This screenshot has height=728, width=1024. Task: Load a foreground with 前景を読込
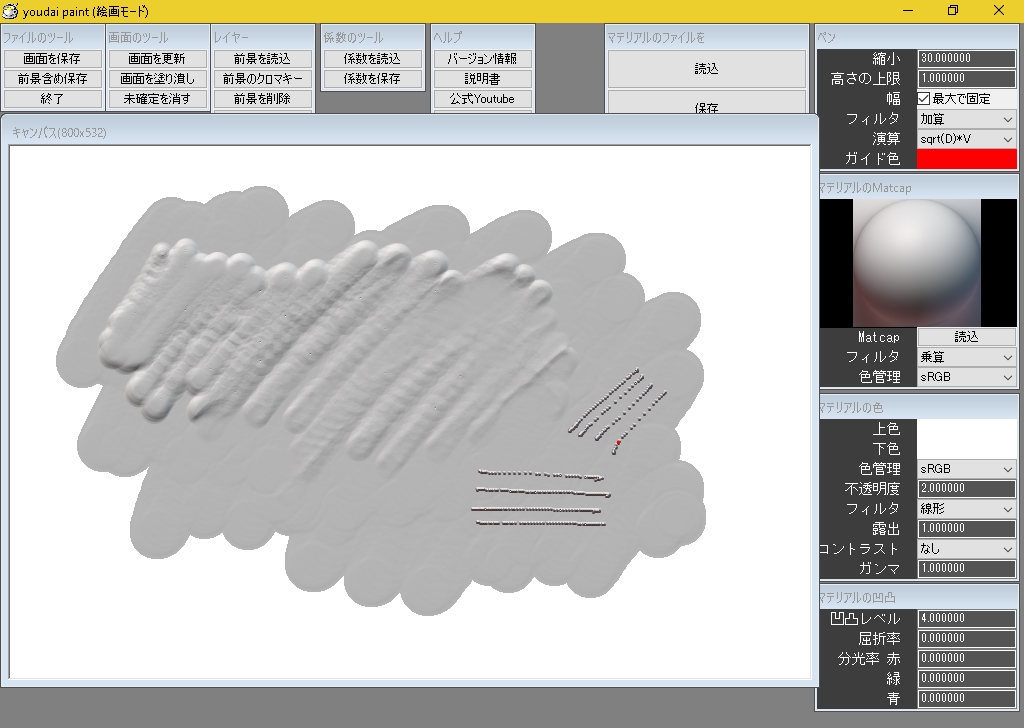click(262, 58)
